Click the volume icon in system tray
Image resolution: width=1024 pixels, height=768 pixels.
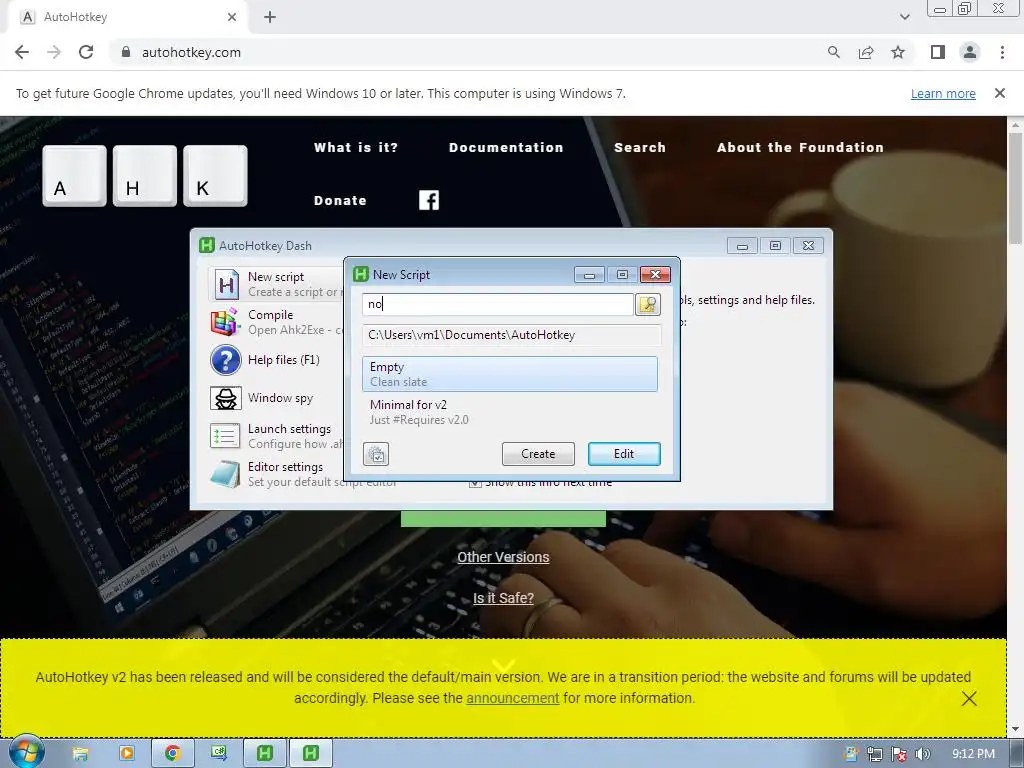pos(923,754)
